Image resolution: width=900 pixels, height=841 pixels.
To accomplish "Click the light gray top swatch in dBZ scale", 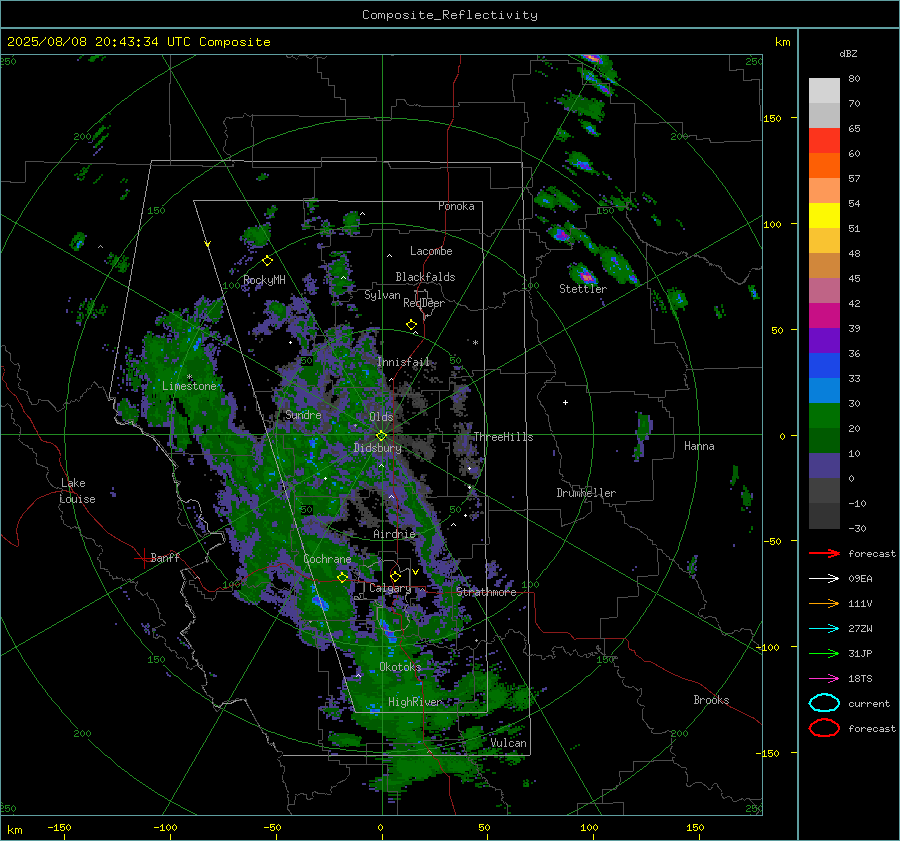I will click(x=824, y=91).
